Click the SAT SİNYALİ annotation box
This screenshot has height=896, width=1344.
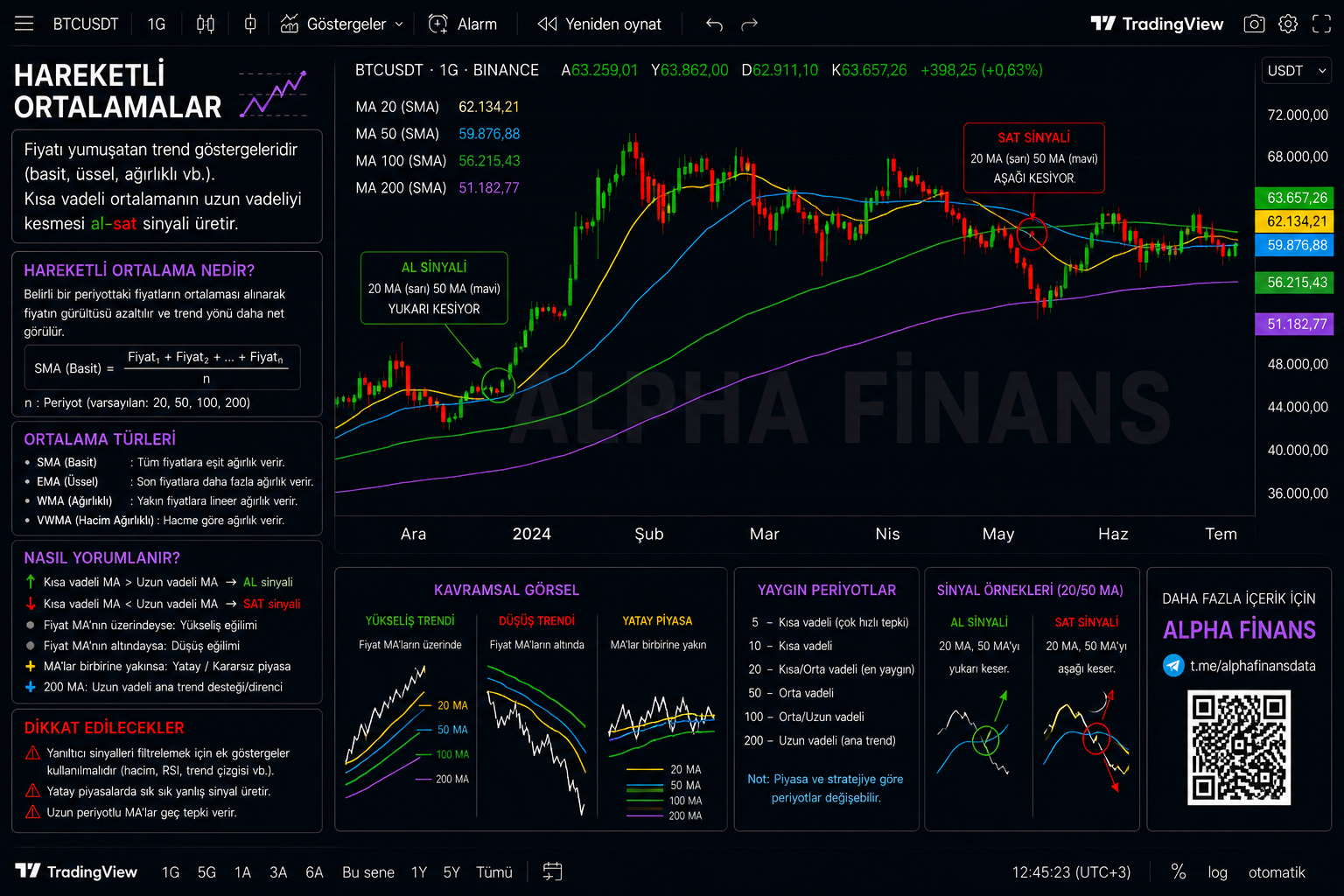[1034, 157]
